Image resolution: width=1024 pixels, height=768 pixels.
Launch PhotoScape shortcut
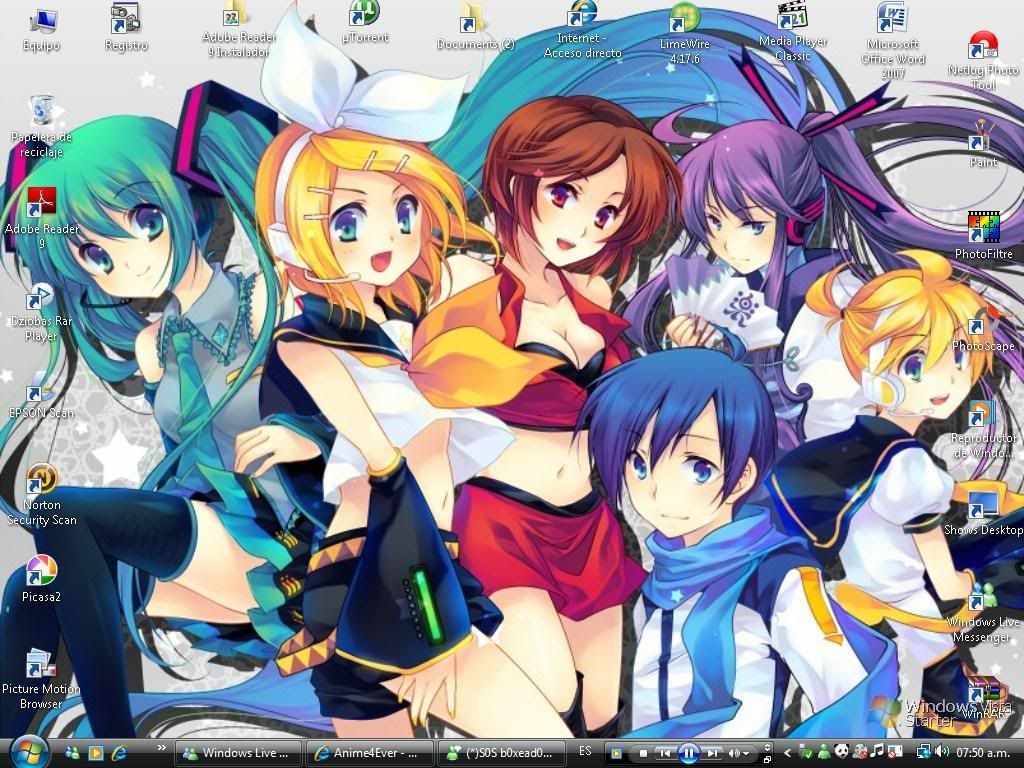(984, 329)
